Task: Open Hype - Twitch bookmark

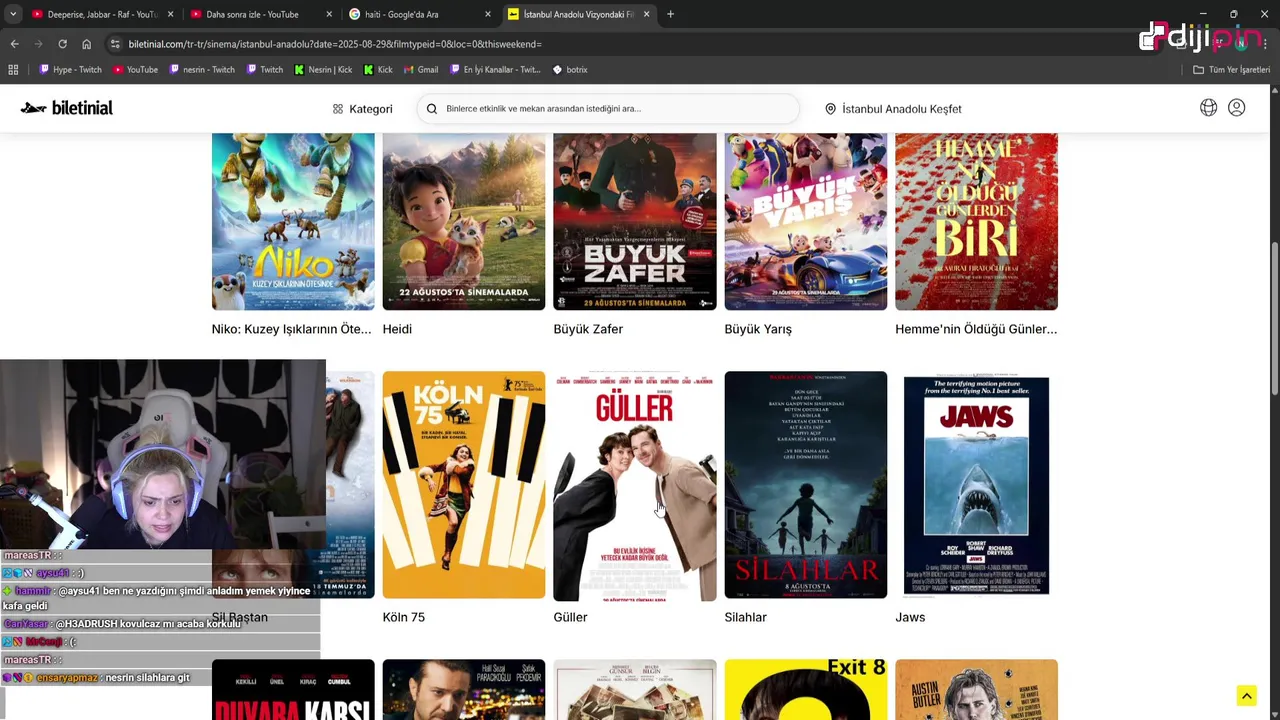Action: 71,70
